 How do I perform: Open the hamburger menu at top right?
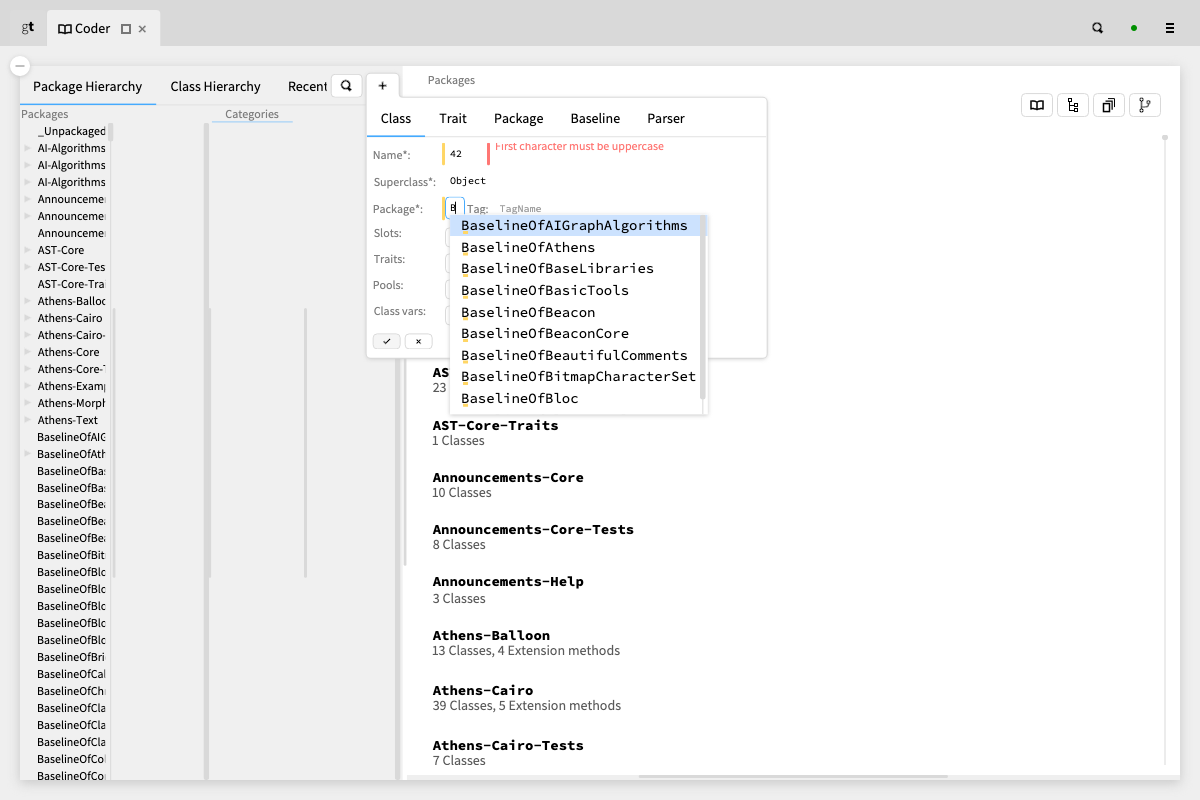coord(1170,28)
